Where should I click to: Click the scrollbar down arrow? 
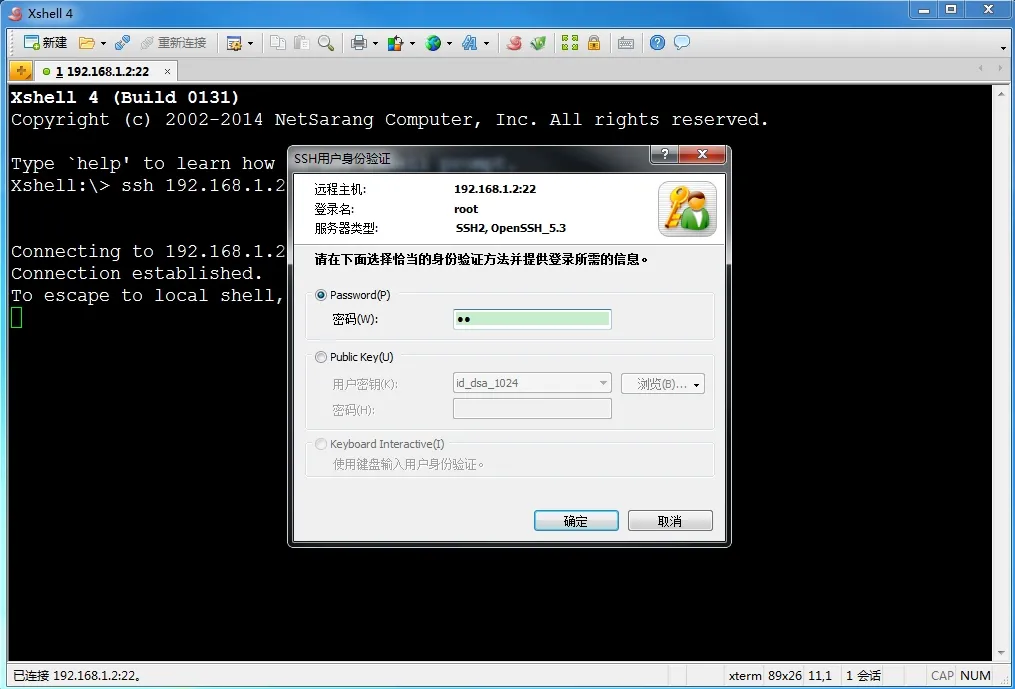999,653
